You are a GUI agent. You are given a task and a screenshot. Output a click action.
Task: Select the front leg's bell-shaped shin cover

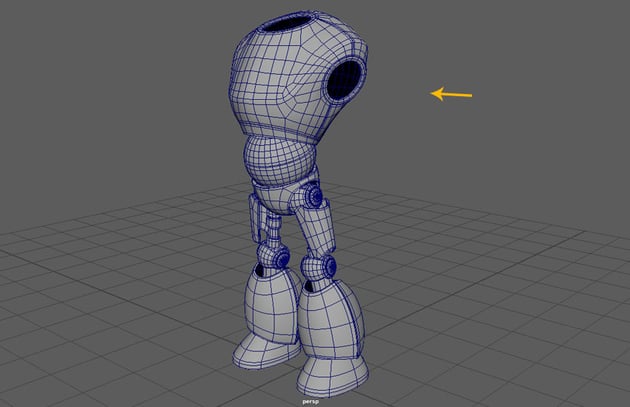click(331, 319)
